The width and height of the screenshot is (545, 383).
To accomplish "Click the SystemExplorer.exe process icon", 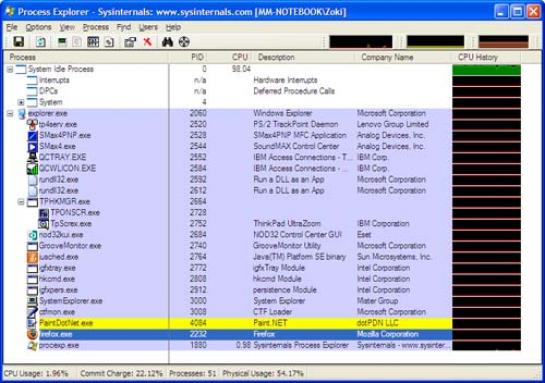I will 32,301.
